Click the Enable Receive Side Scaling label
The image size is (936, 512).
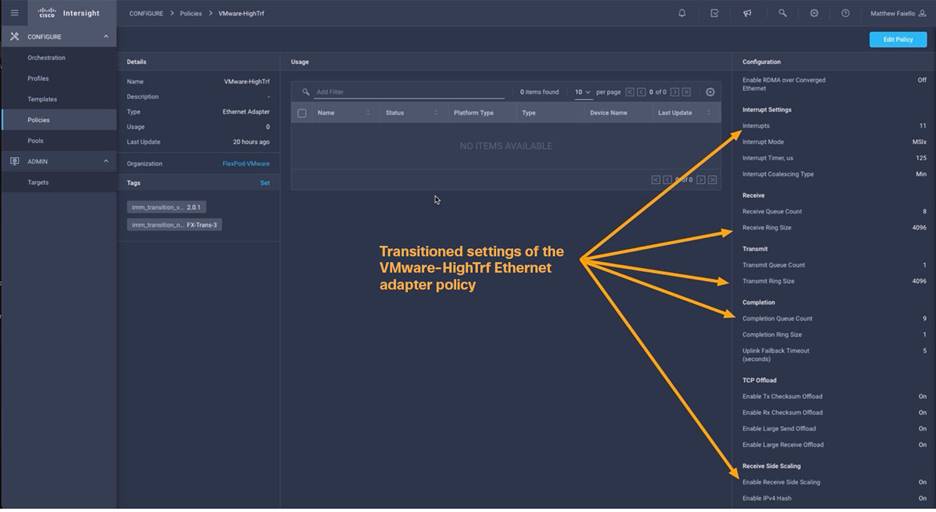click(781, 482)
